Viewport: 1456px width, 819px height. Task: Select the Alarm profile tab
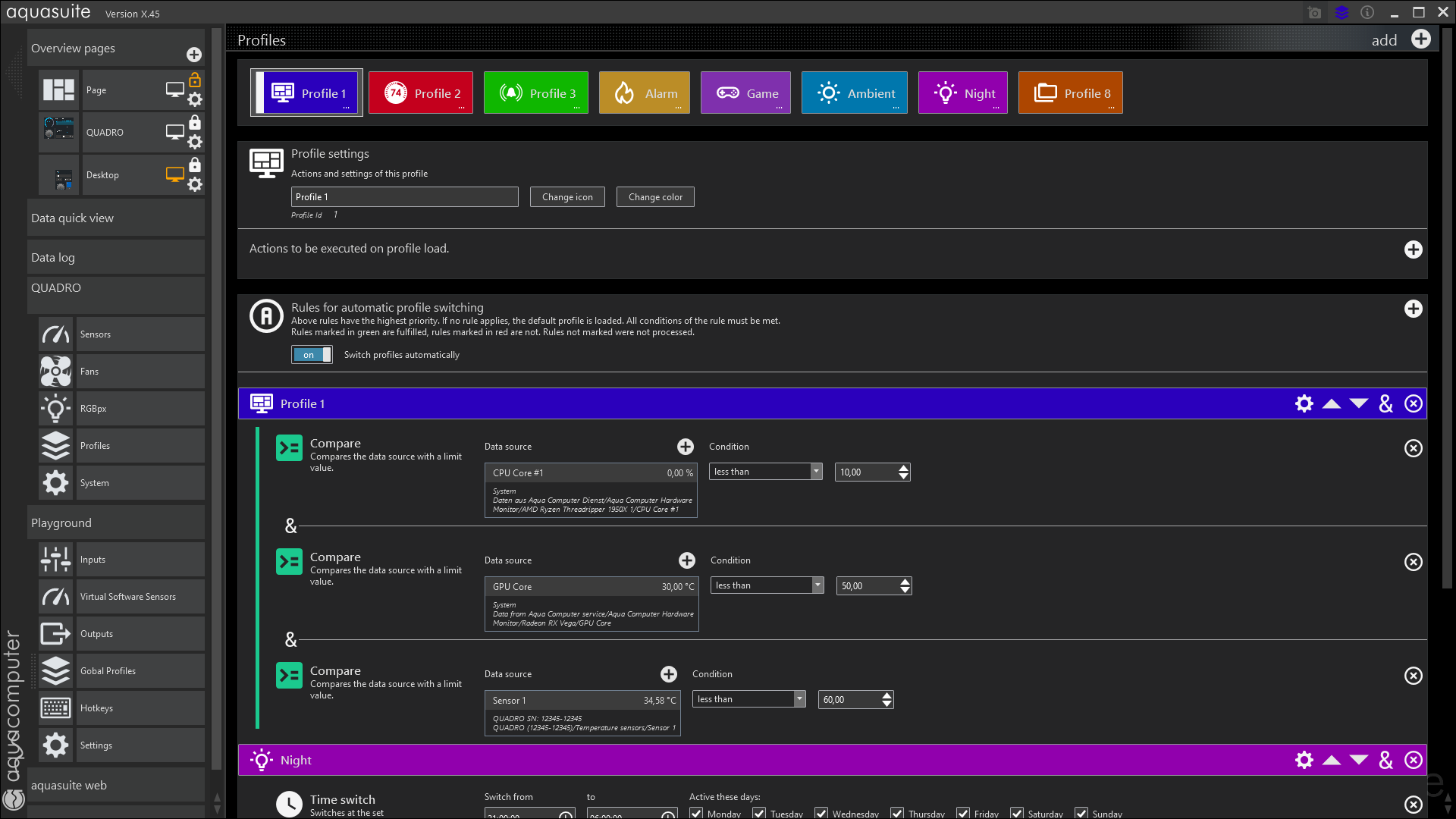click(645, 93)
